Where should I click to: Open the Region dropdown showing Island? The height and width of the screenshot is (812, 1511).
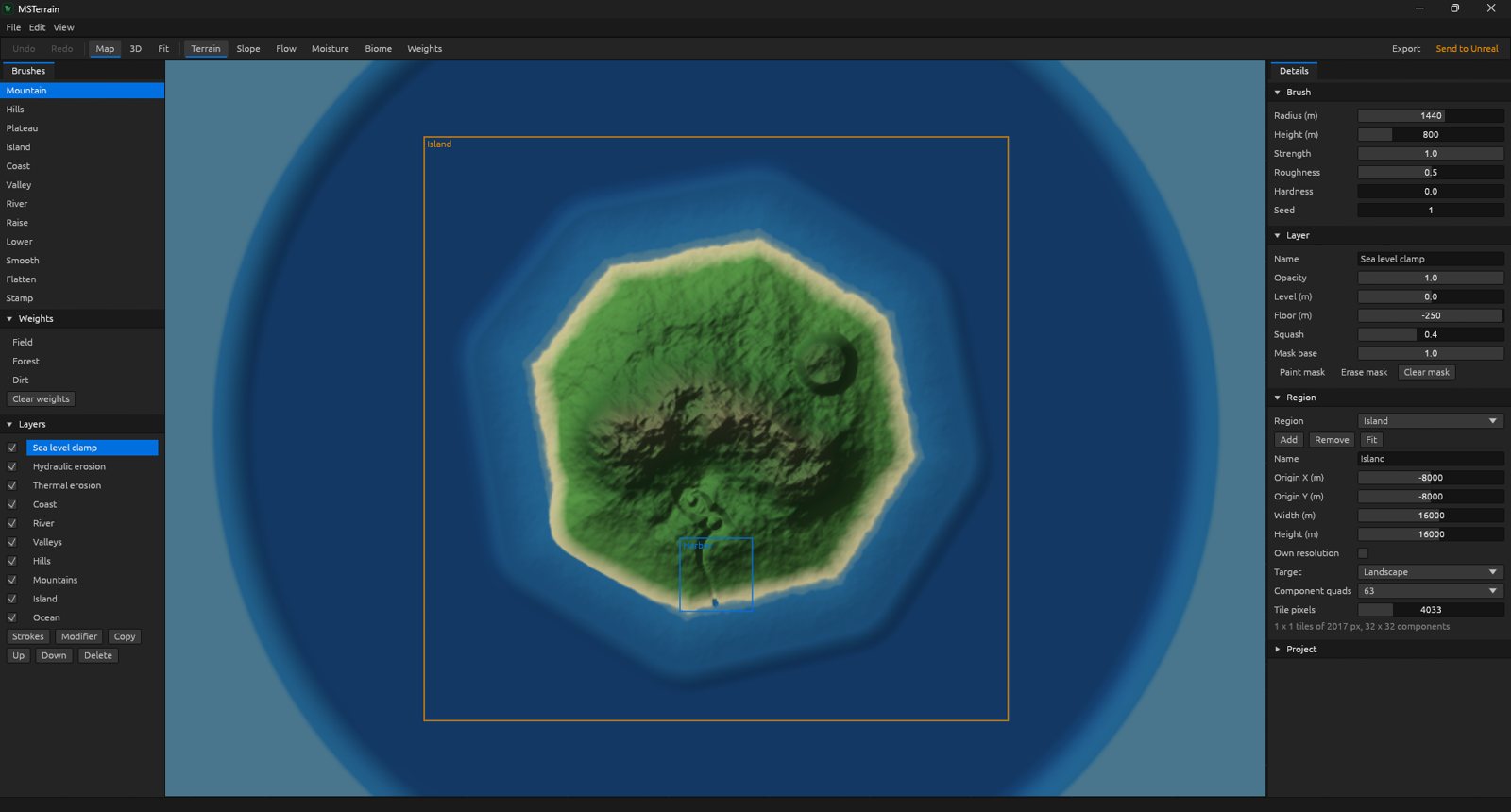coord(1431,421)
